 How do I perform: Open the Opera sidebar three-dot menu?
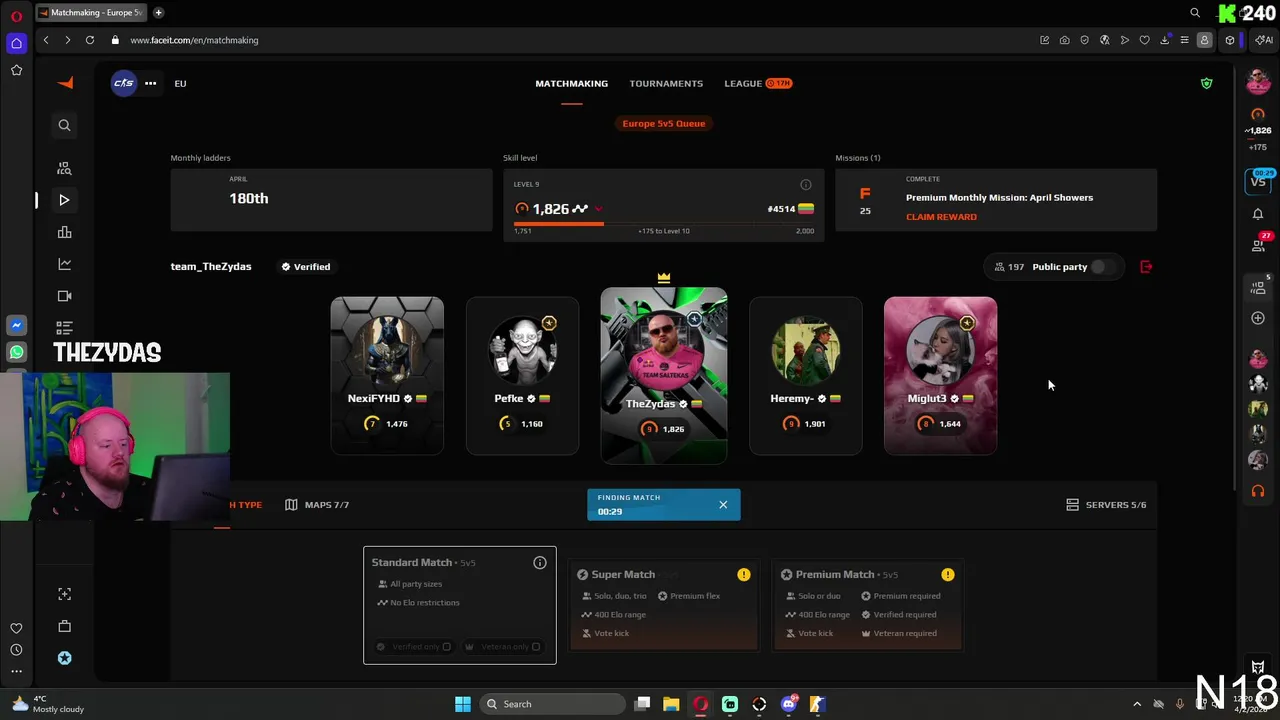16,672
